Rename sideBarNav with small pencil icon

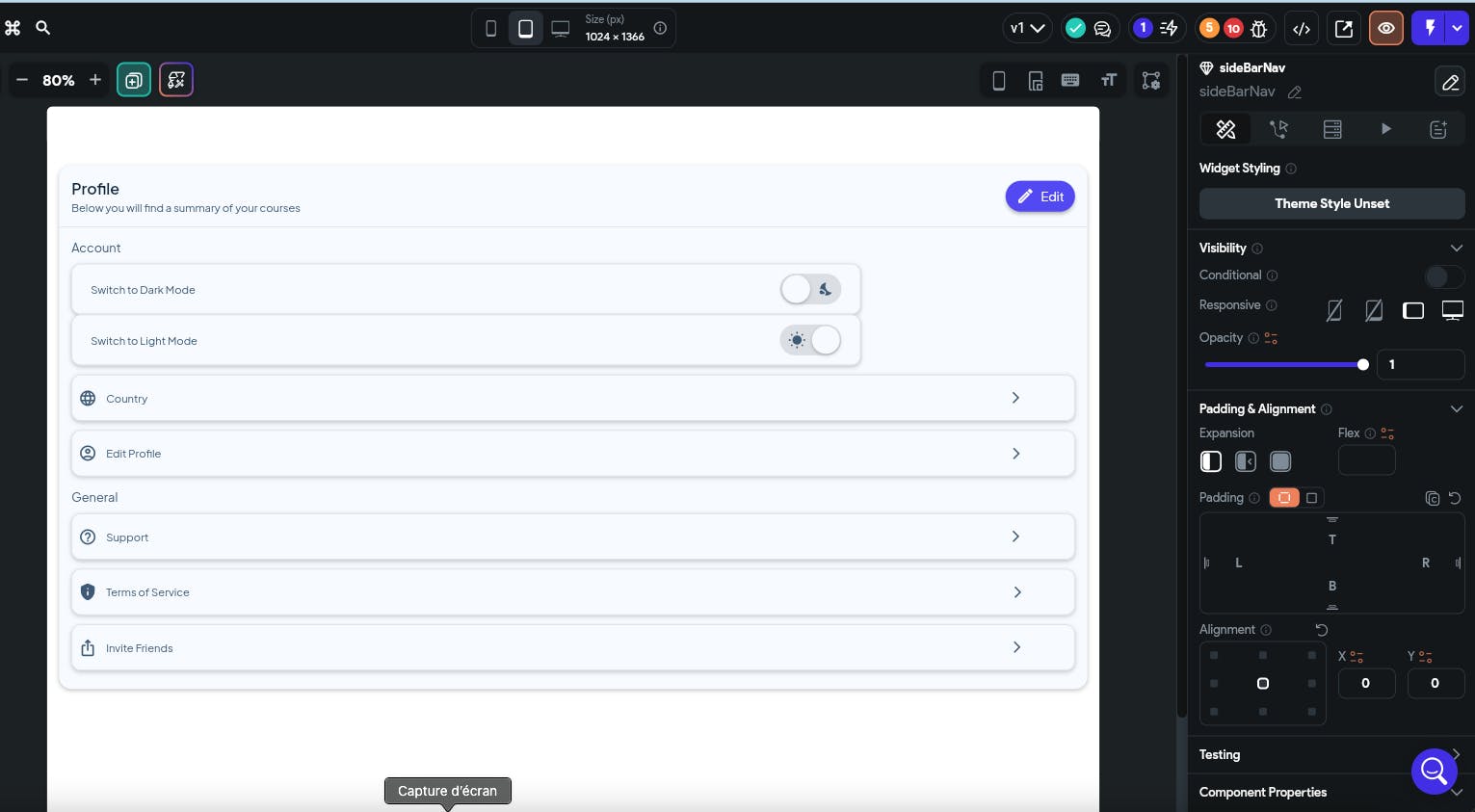pos(1295,92)
